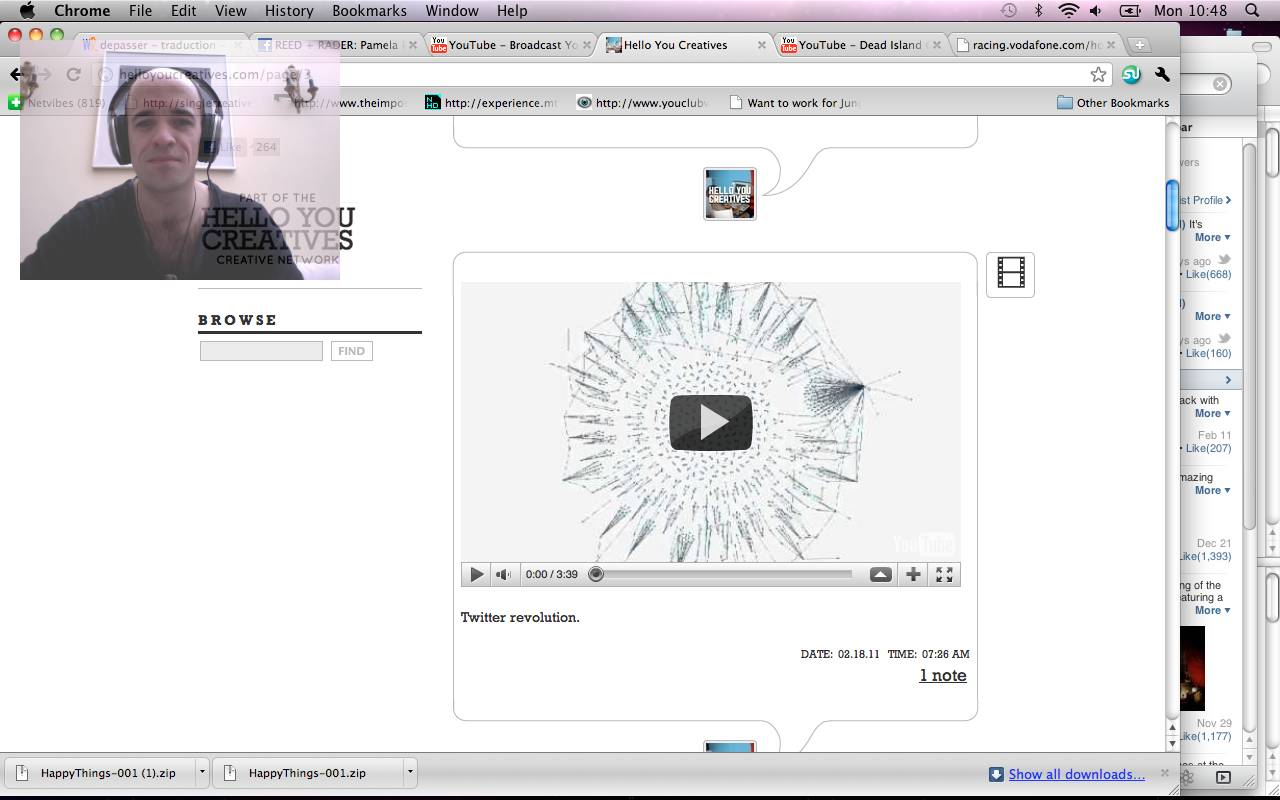Click the video progress seek bar
Screen dimensions: 1280x800
[725, 574]
